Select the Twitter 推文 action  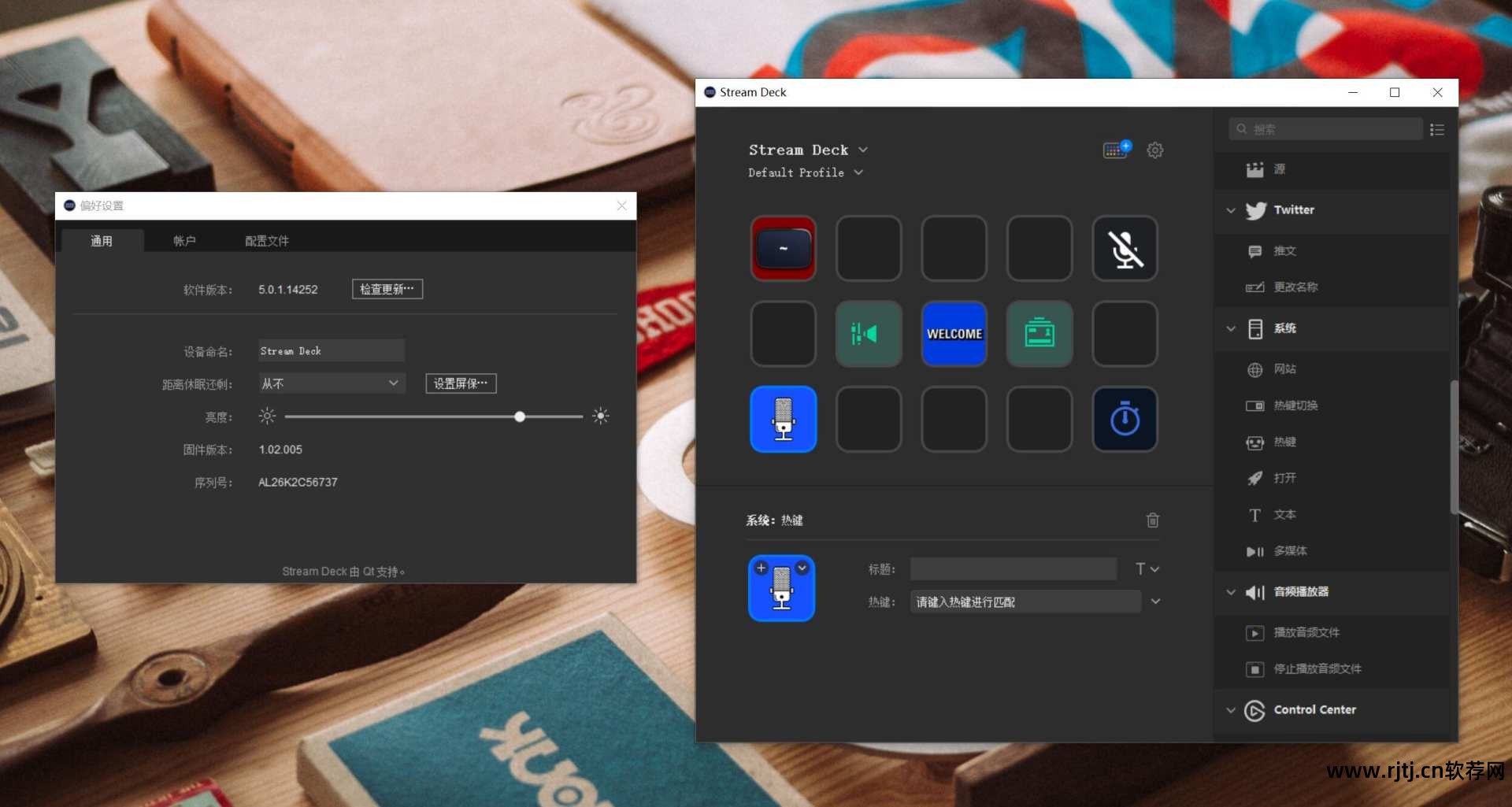click(x=1332, y=251)
